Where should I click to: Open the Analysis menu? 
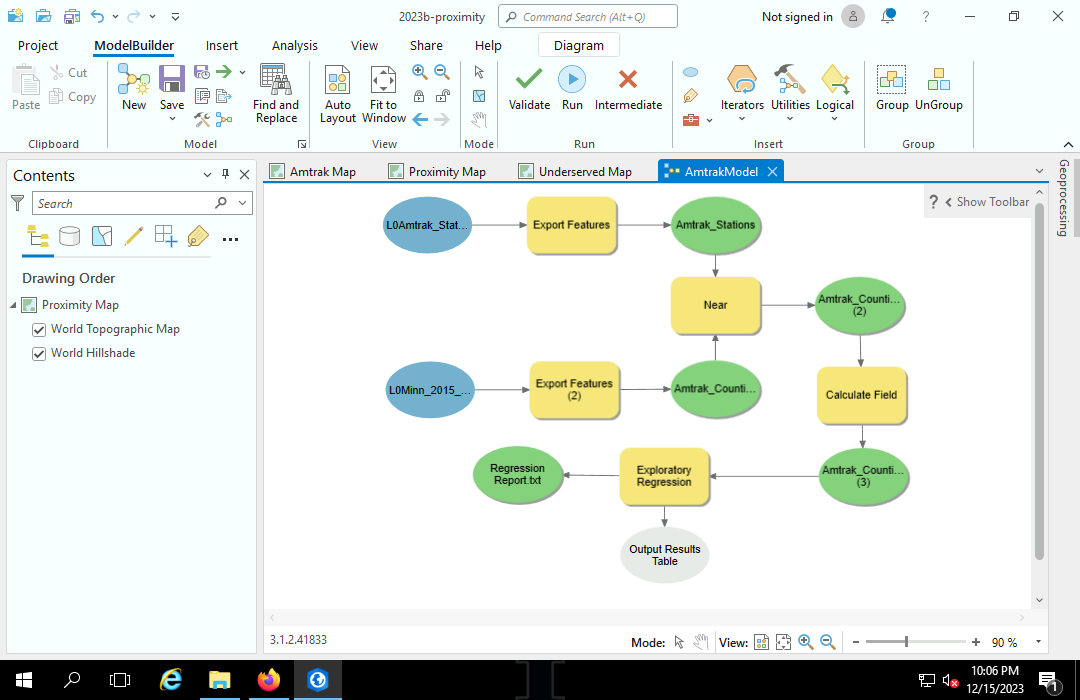coord(294,45)
